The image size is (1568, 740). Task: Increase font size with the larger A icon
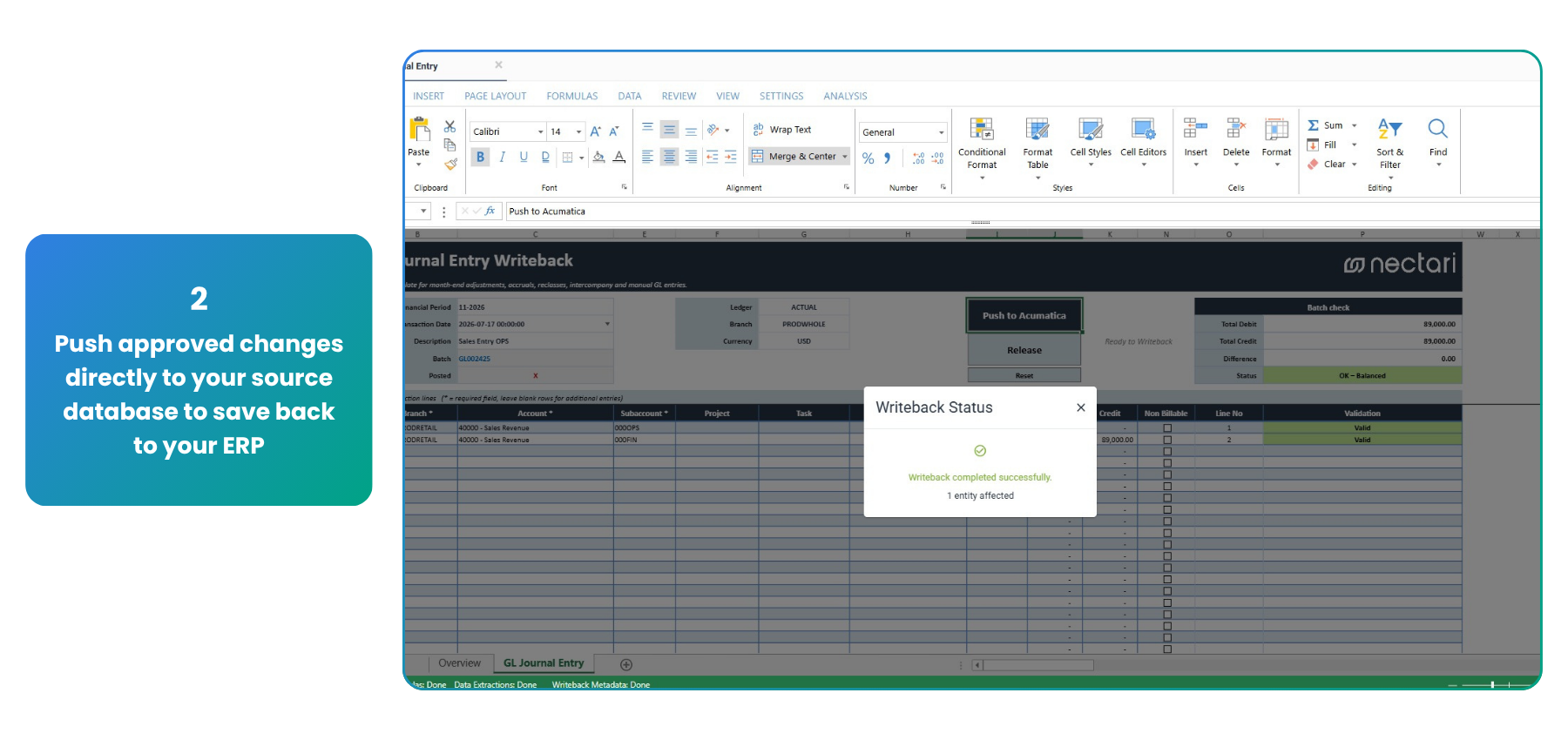pyautogui.click(x=596, y=131)
